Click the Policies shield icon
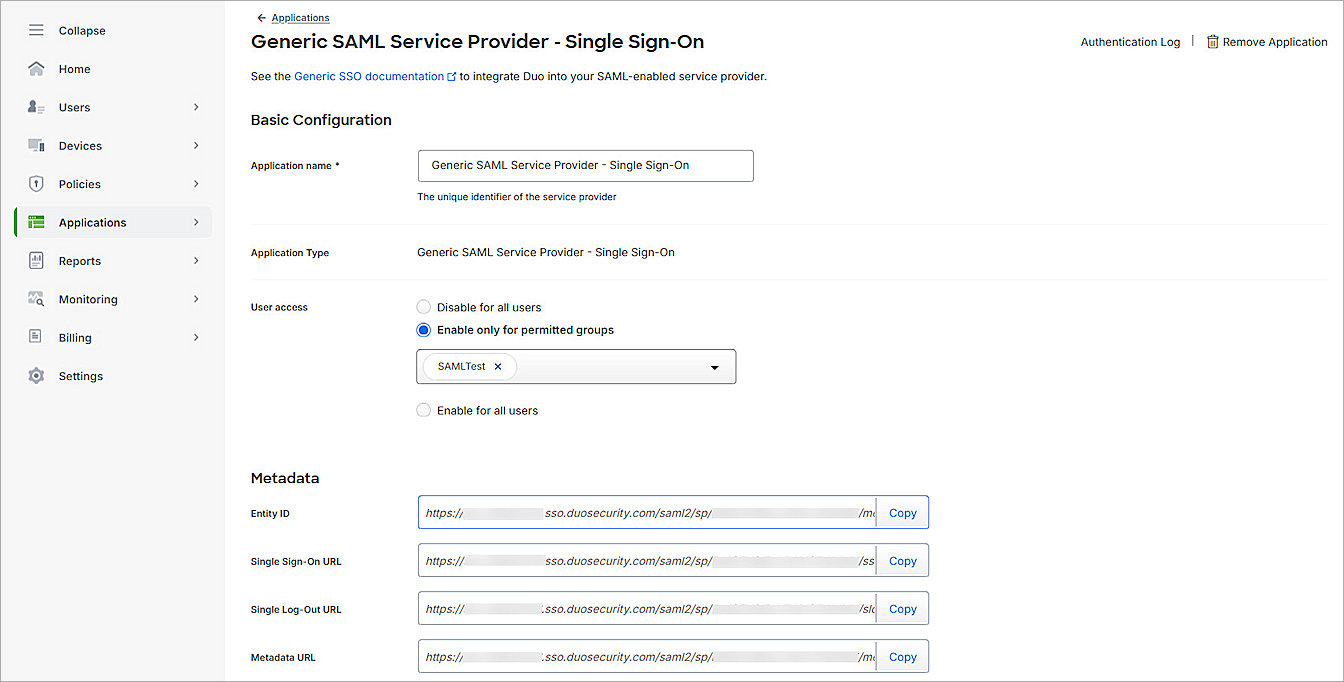Viewport: 1344px width, 682px height. (36, 184)
